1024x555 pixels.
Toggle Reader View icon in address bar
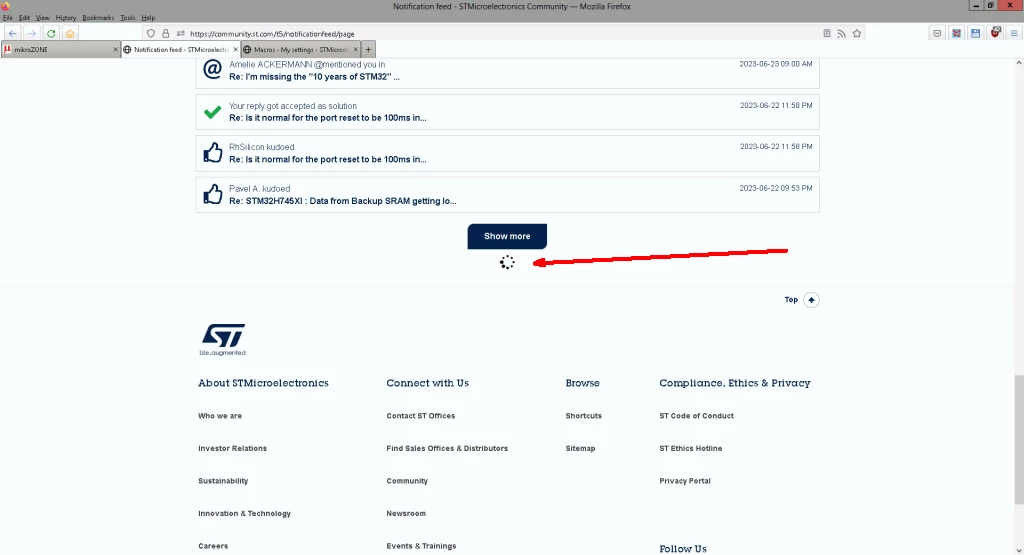pyautogui.click(x=827, y=33)
